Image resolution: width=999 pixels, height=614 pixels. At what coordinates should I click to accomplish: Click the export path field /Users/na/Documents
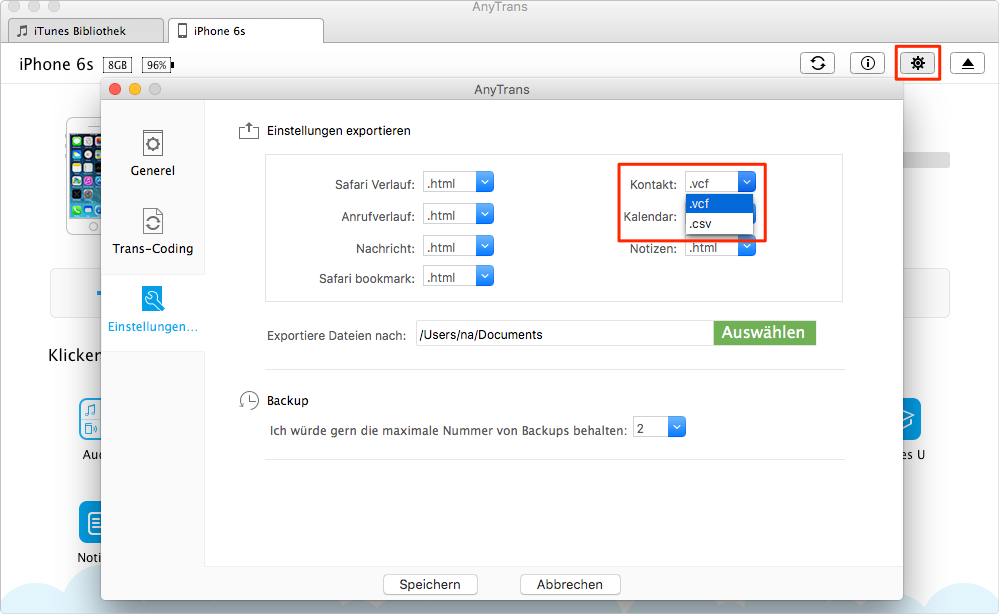click(x=564, y=334)
